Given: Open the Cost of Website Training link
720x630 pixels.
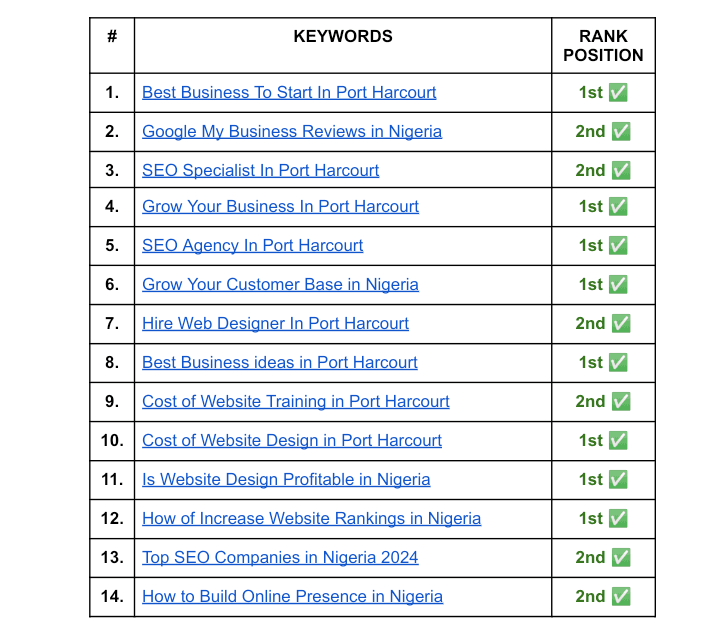Looking at the screenshot, I should point(295,402).
